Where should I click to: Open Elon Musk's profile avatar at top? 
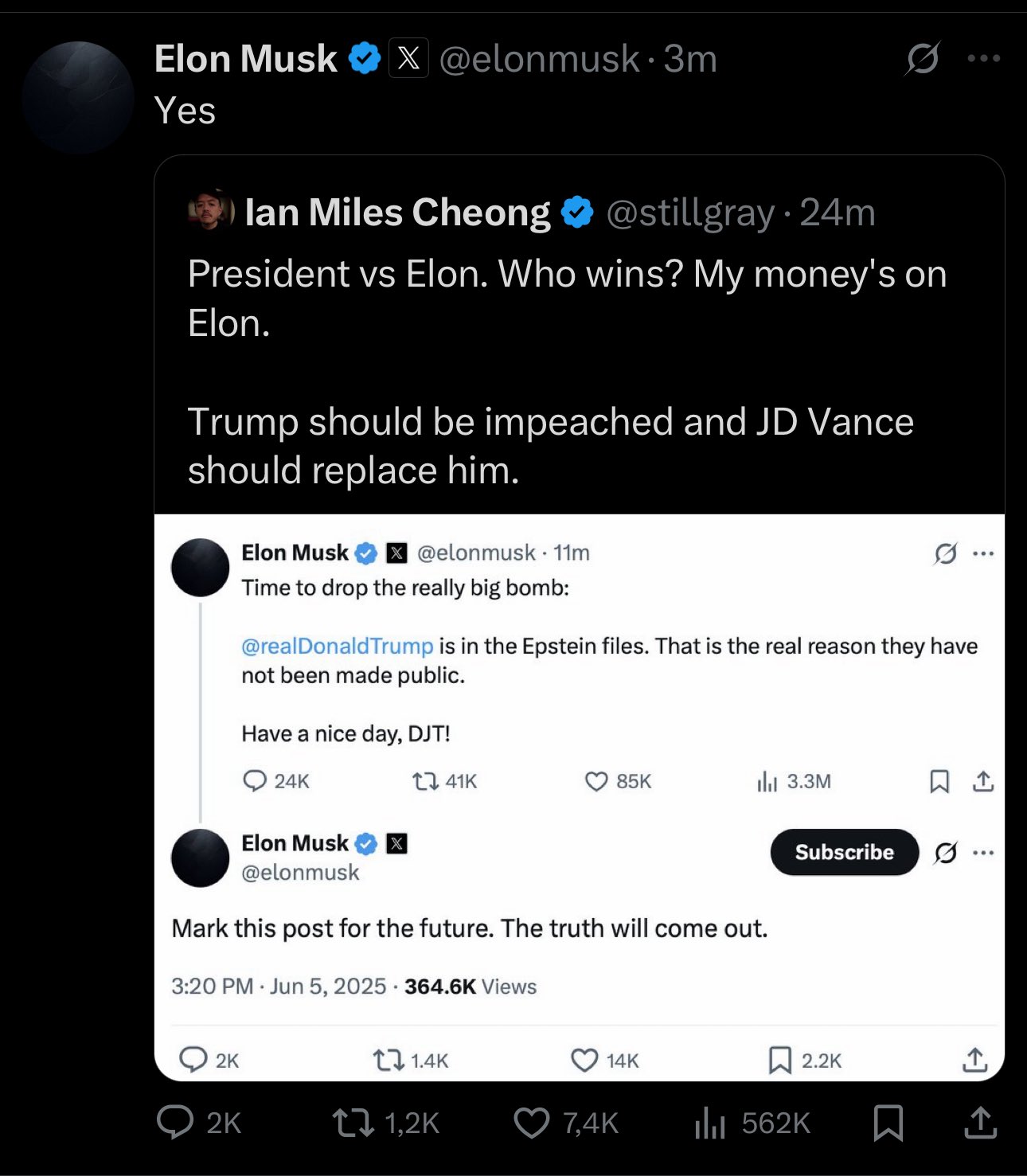click(78, 97)
